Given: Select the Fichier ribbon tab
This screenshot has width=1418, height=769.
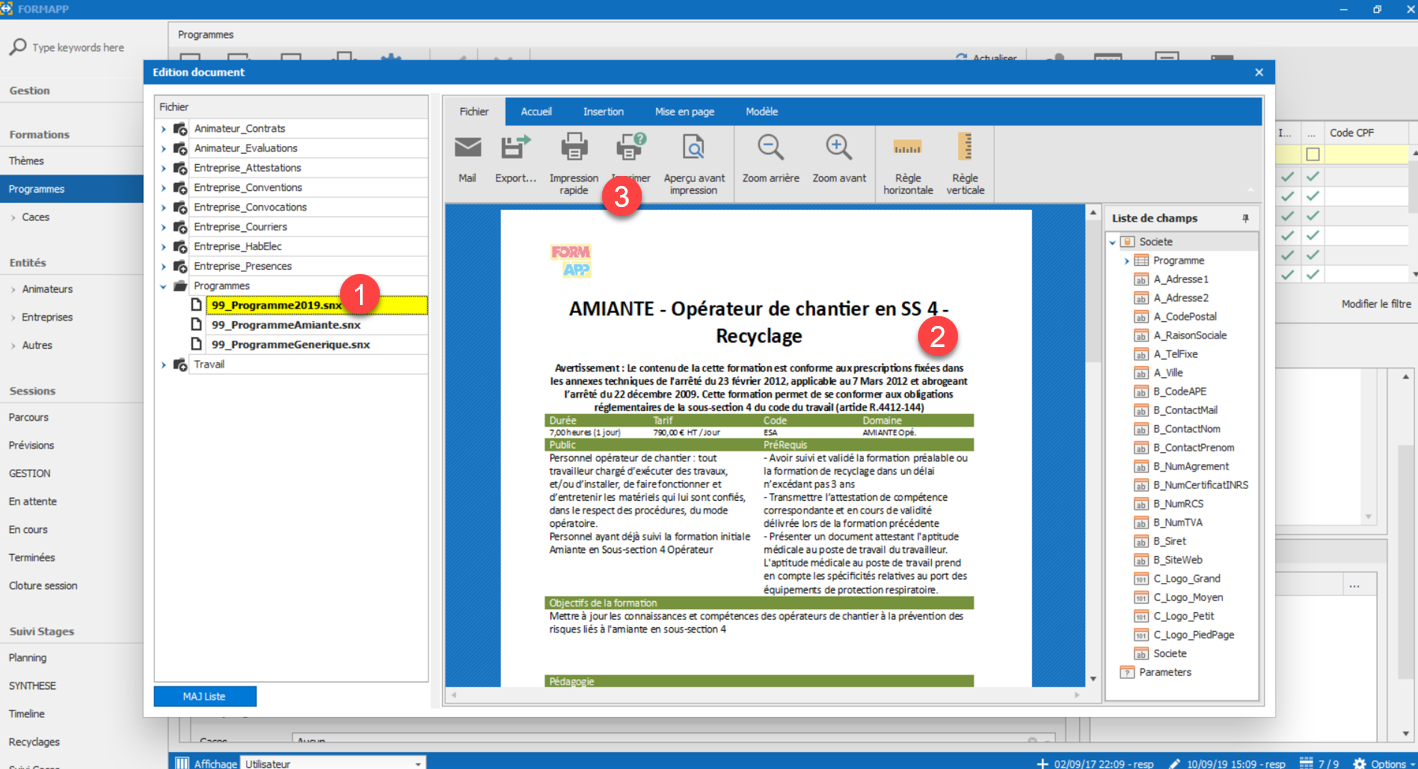Looking at the screenshot, I should click(474, 112).
